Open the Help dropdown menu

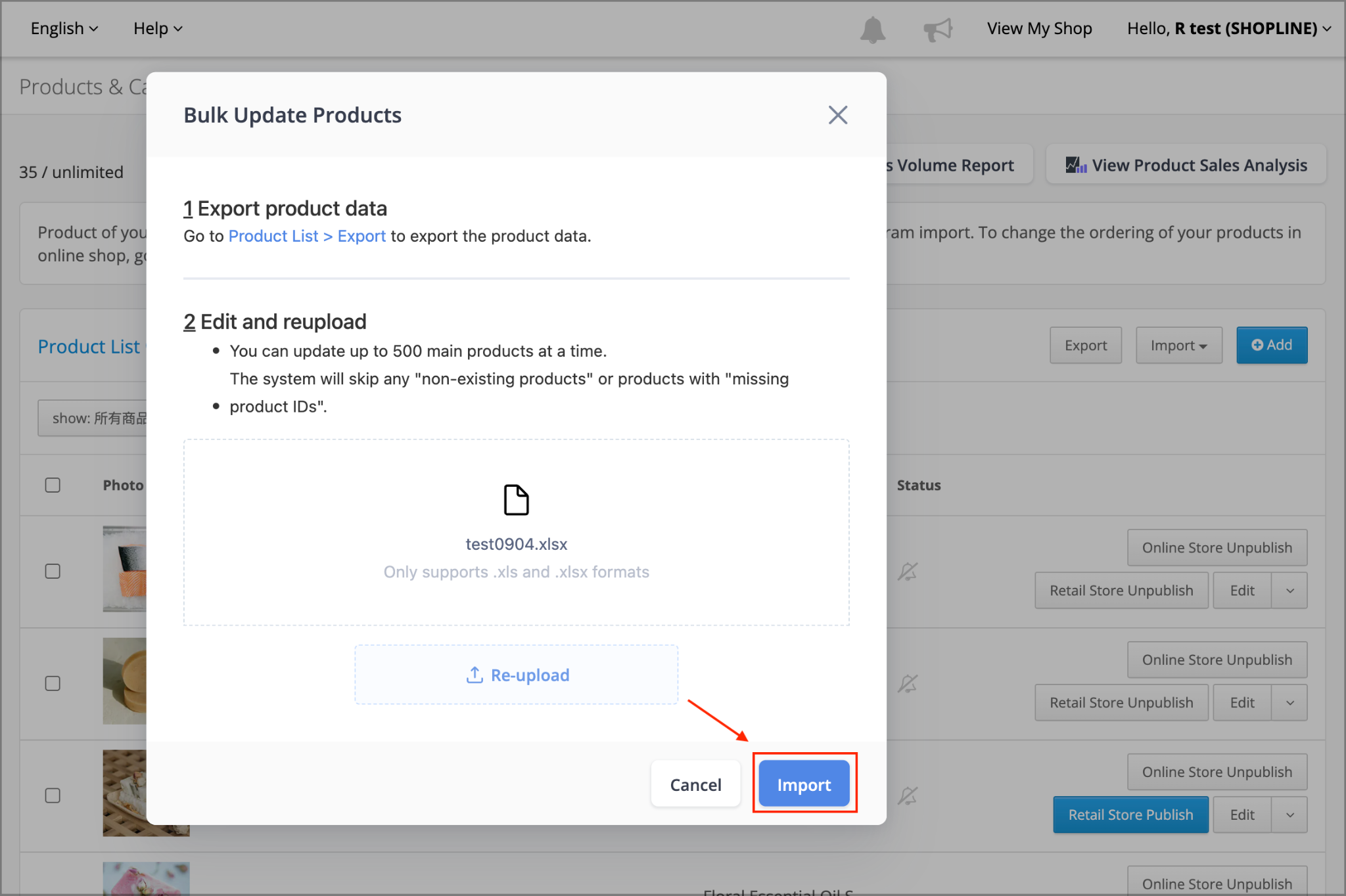pos(158,28)
